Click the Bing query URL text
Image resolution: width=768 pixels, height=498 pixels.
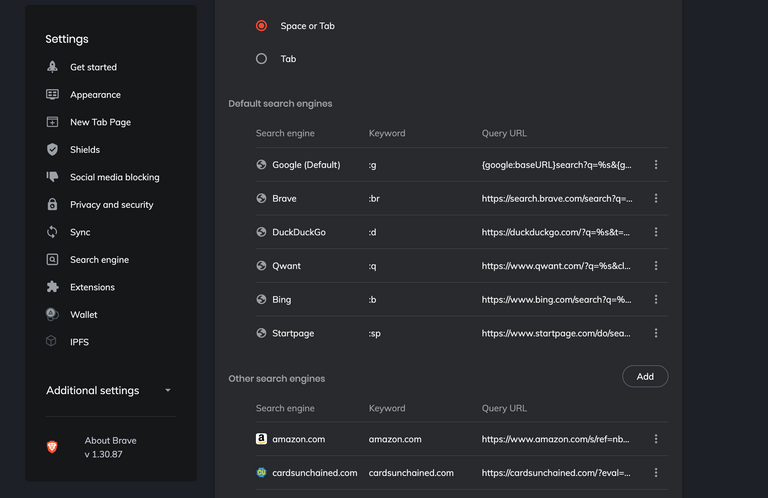[x=556, y=299]
